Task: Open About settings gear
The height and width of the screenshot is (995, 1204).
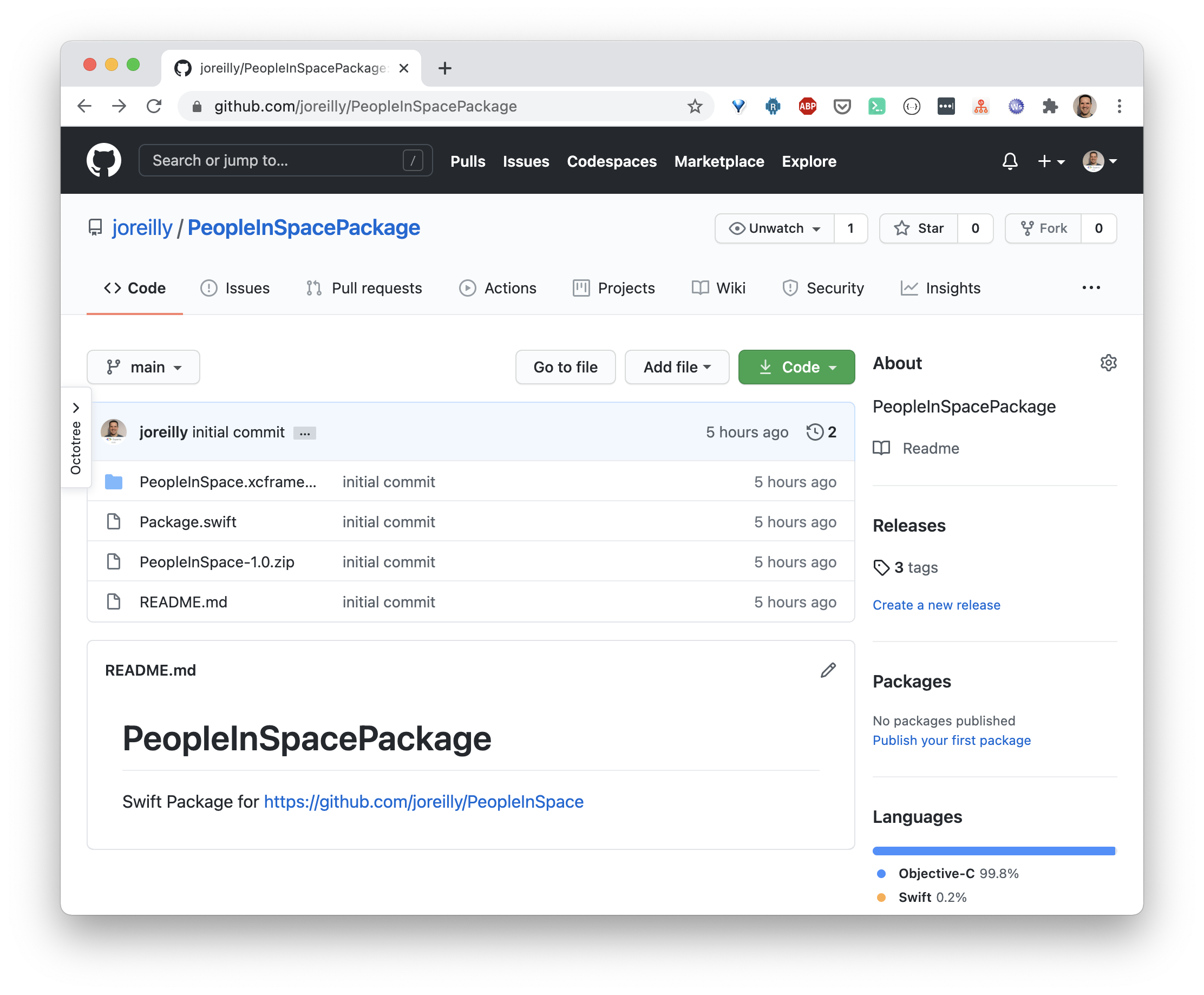Action: pyautogui.click(x=1108, y=363)
